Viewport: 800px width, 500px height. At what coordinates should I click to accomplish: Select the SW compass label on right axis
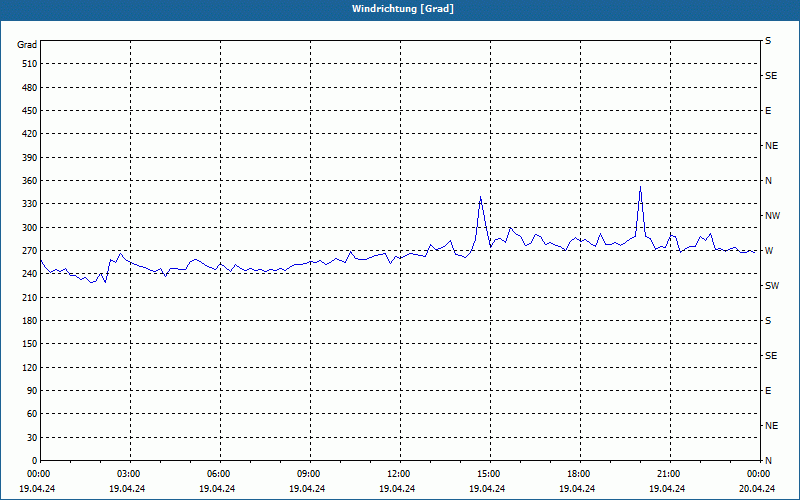point(772,286)
